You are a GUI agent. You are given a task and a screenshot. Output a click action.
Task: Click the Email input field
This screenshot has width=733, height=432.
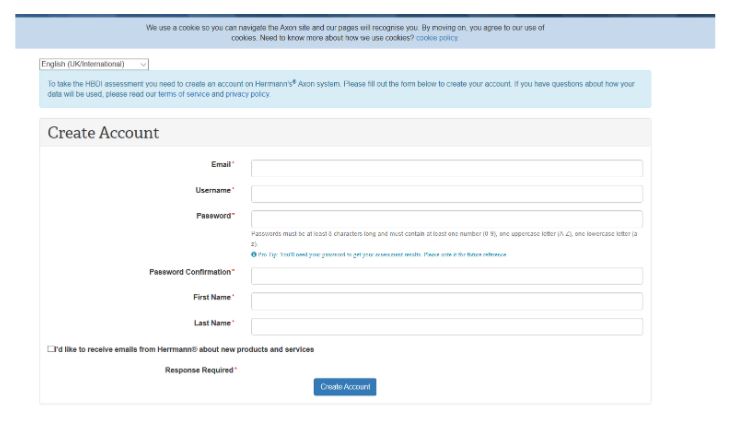coord(446,168)
